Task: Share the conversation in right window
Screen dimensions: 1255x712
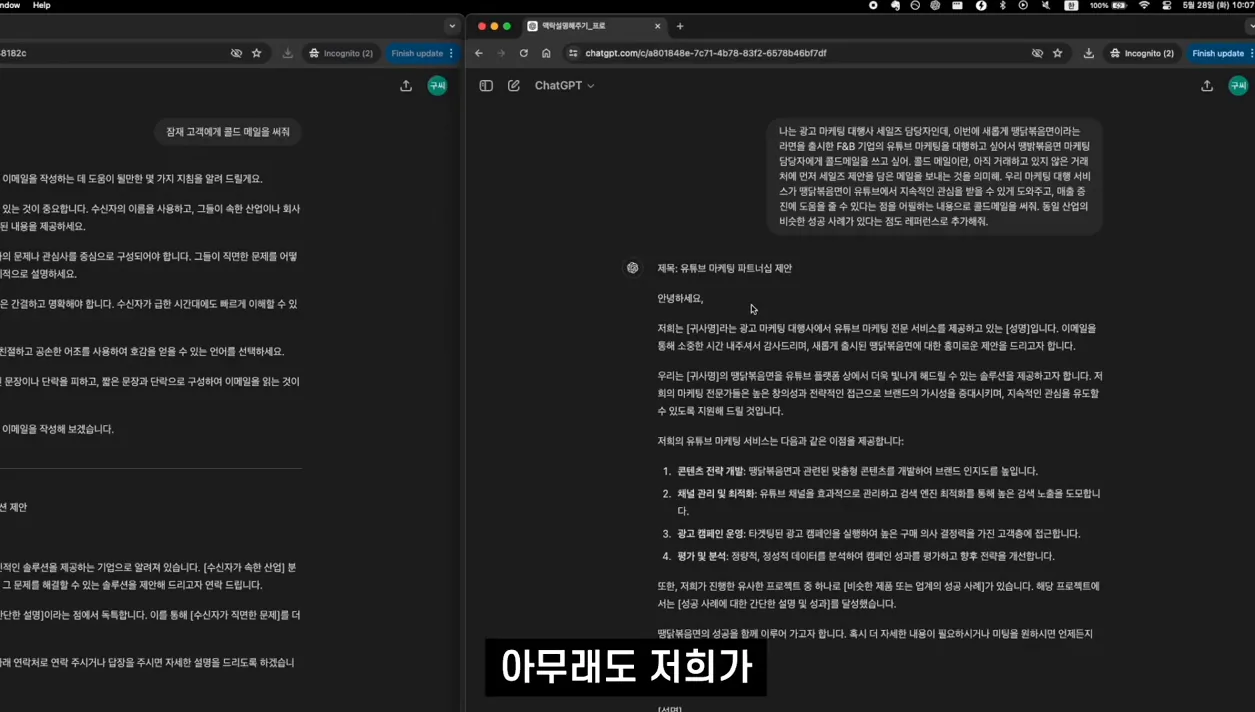Action: click(1207, 86)
